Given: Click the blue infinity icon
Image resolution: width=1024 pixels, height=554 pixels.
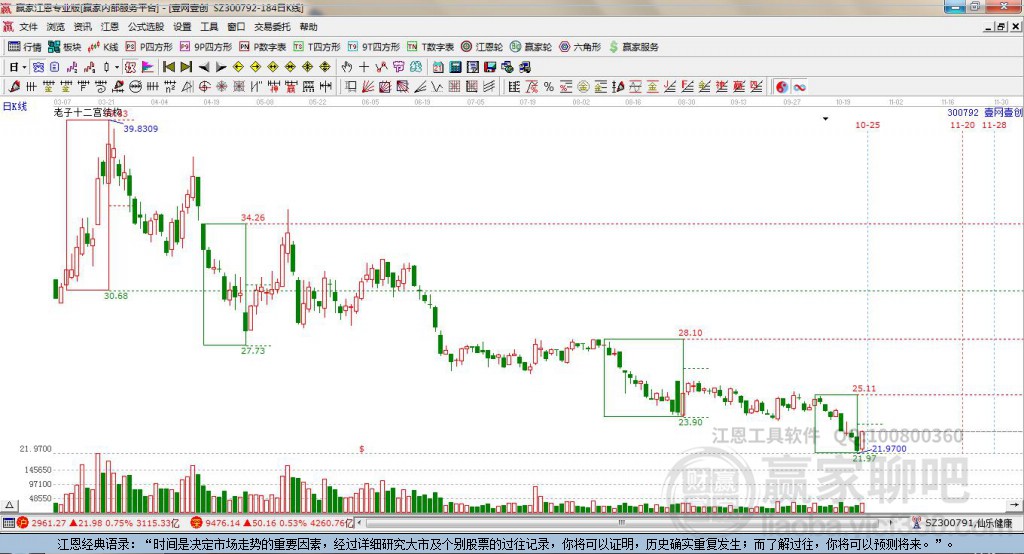Looking at the screenshot, I should (799, 86).
